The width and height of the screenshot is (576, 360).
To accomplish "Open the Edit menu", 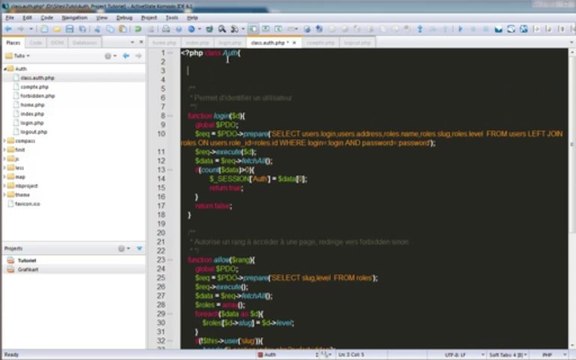I will pos(27,18).
